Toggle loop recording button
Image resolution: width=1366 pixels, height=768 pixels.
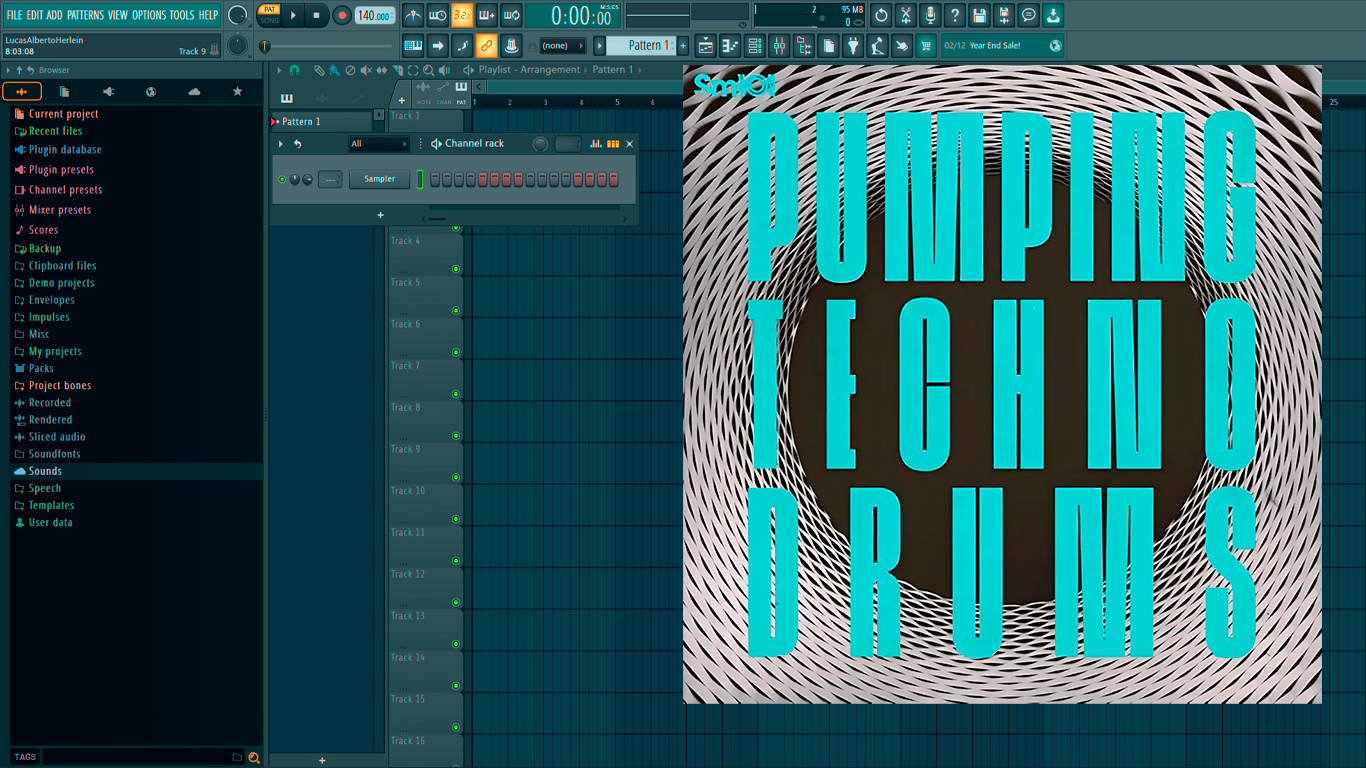pyautogui.click(x=511, y=15)
